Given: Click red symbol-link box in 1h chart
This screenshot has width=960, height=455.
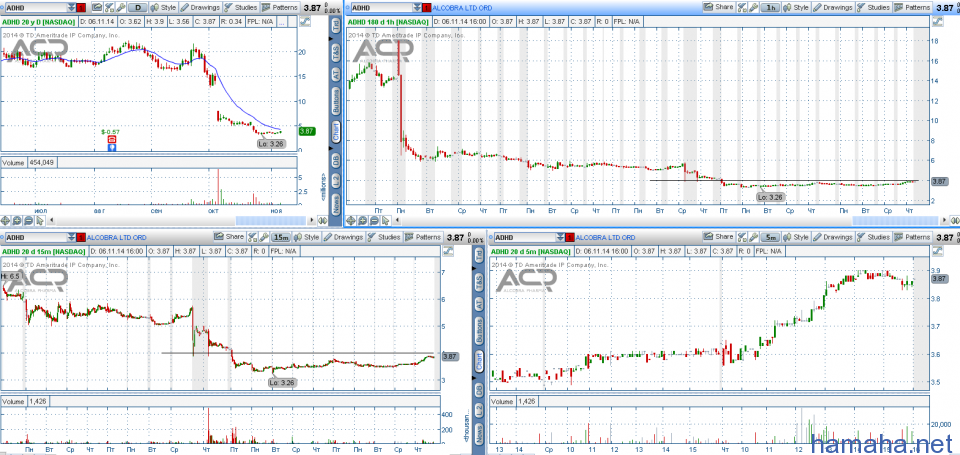Looking at the screenshot, I should [426, 7].
